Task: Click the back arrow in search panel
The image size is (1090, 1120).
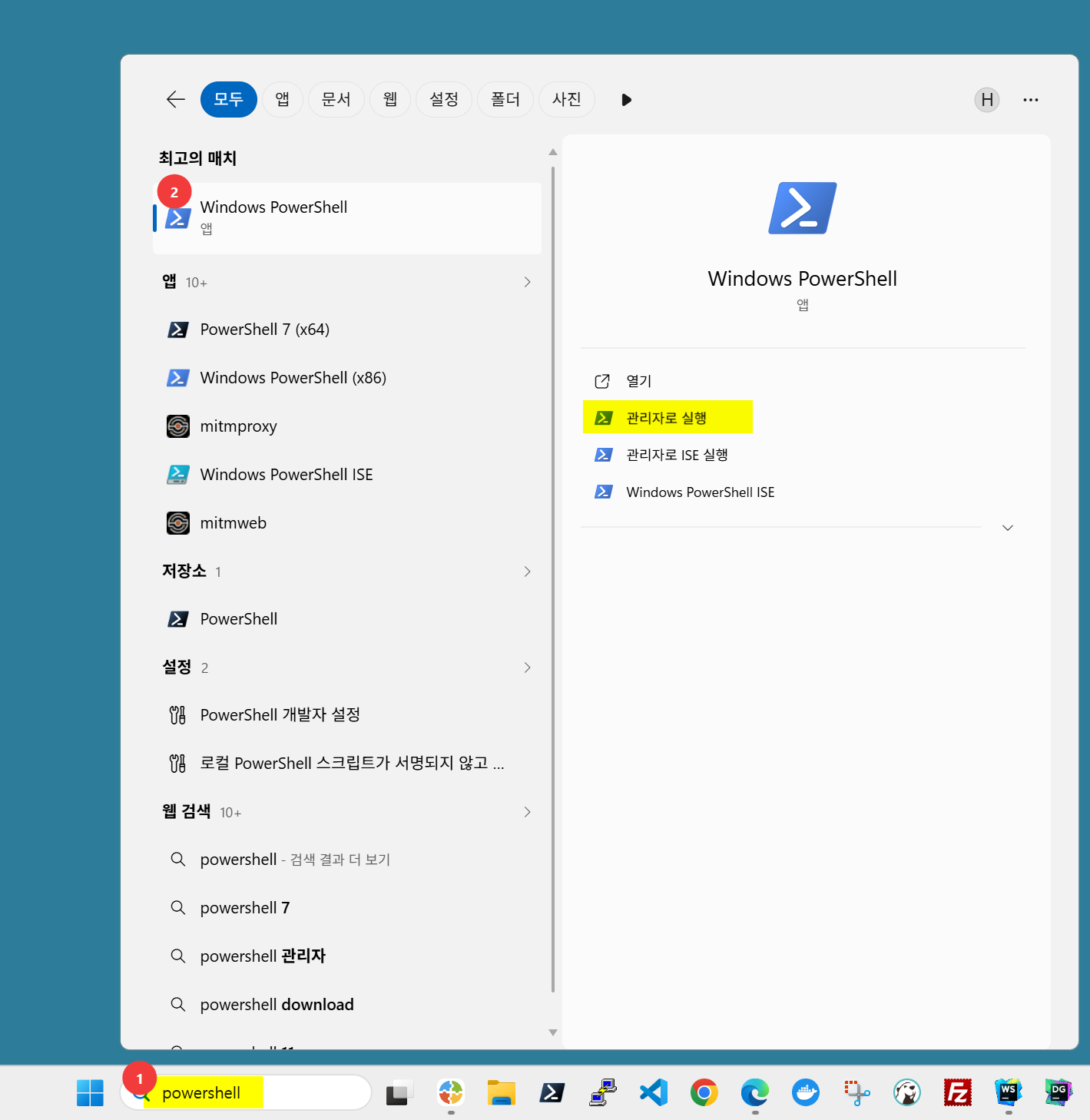Action: [x=176, y=99]
